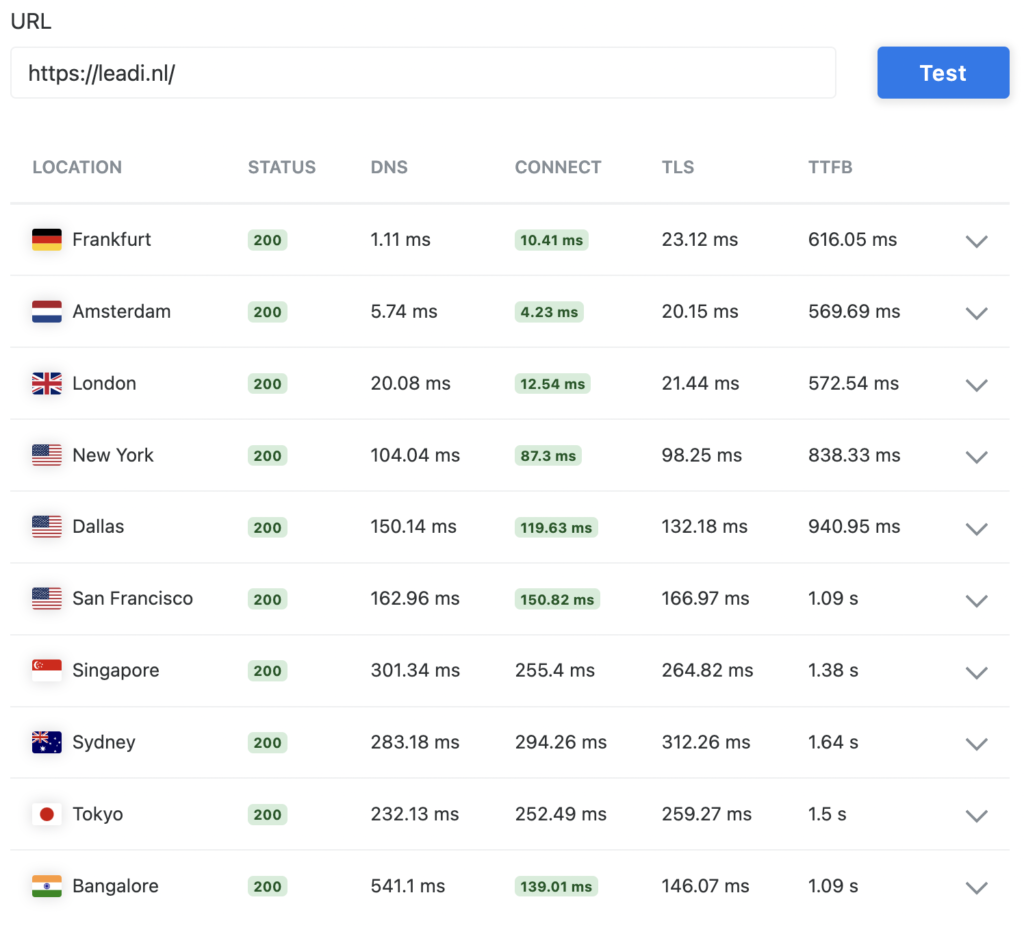Image resolution: width=1024 pixels, height=930 pixels.
Task: Expand the New York row details
Action: point(976,457)
